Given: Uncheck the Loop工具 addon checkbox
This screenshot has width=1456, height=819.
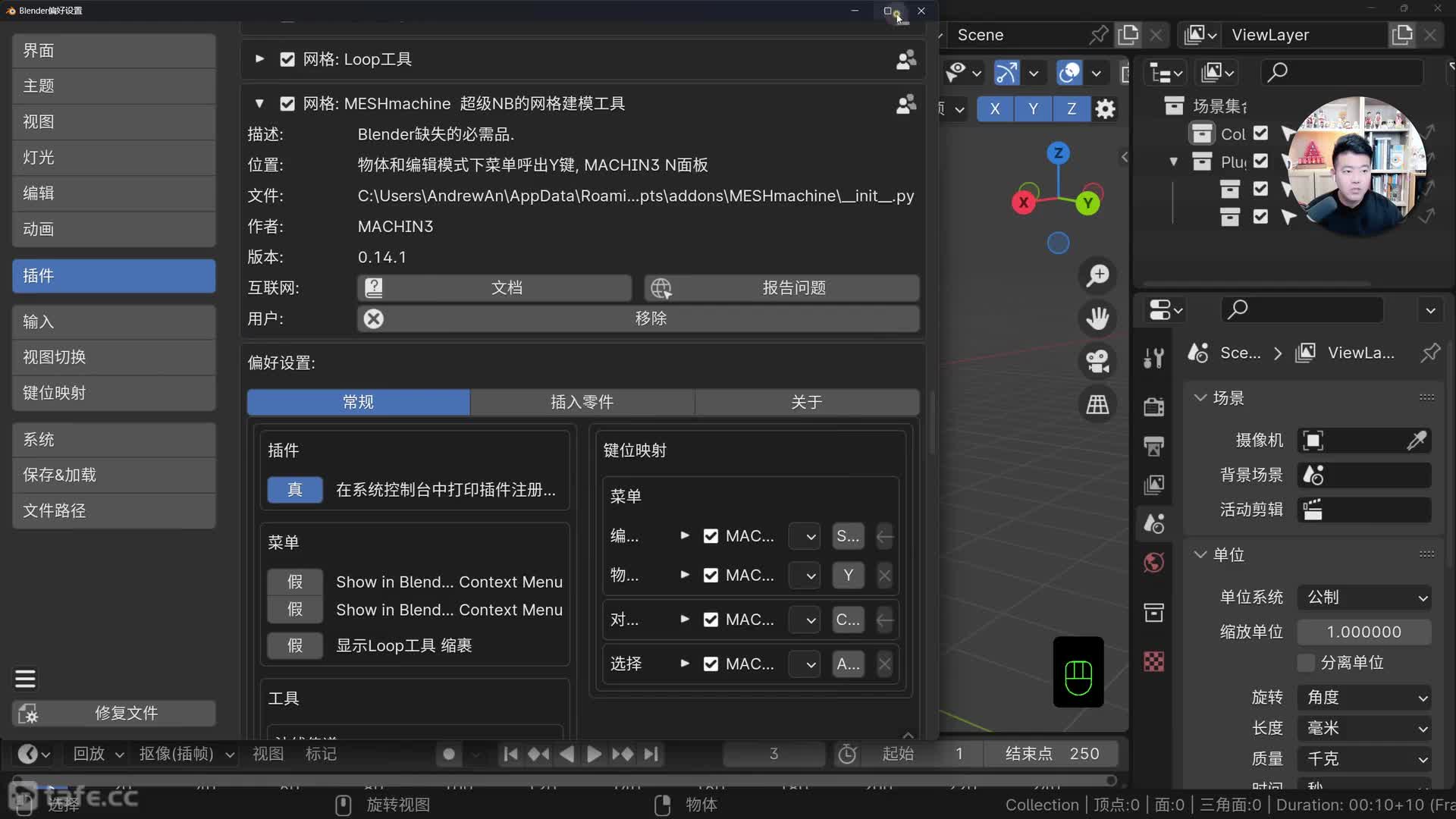Looking at the screenshot, I should (287, 60).
